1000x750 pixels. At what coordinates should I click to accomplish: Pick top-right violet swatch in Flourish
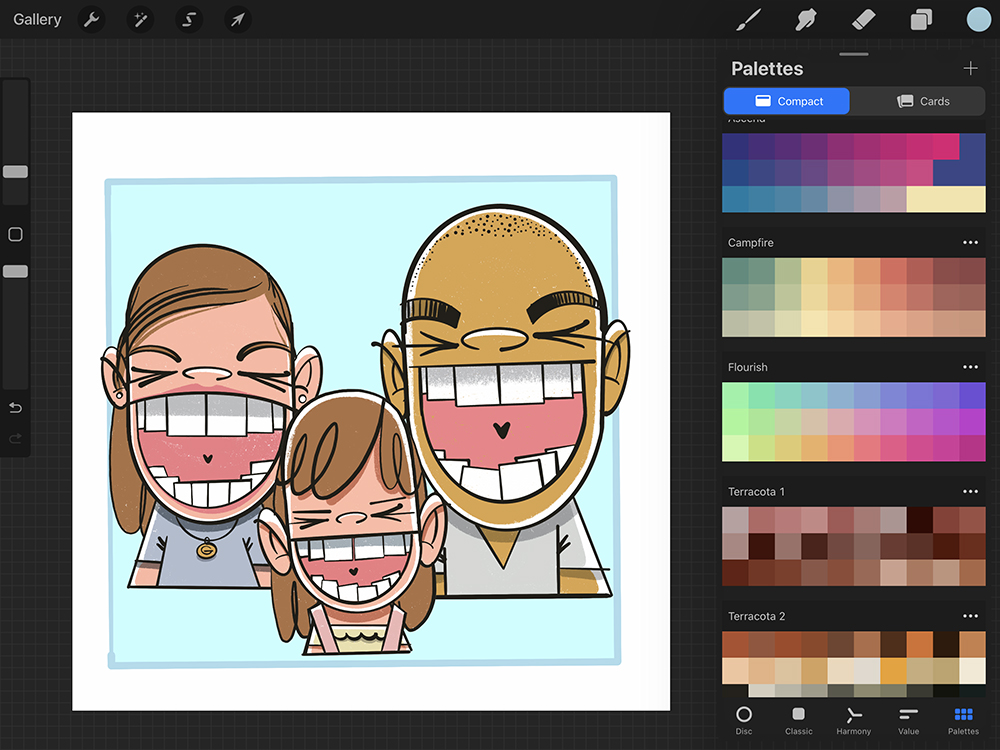point(972,395)
